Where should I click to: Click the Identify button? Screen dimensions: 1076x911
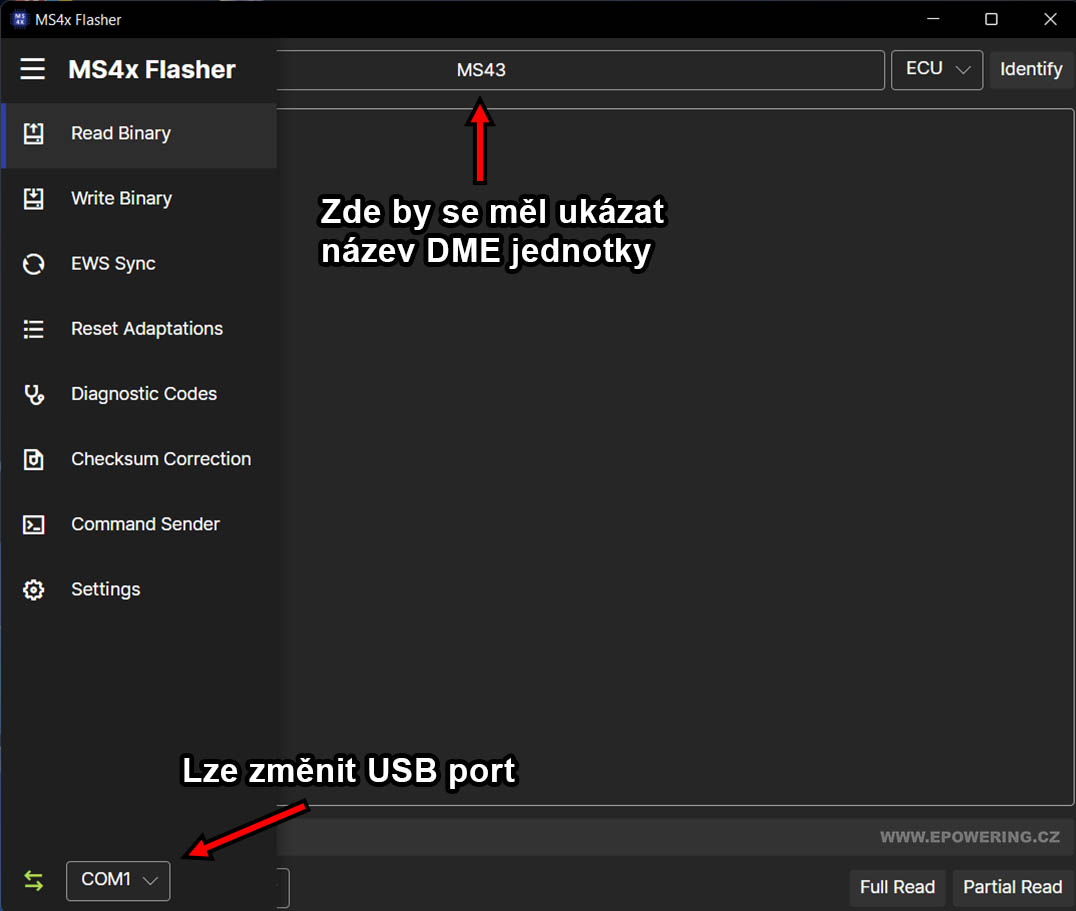coord(1031,69)
